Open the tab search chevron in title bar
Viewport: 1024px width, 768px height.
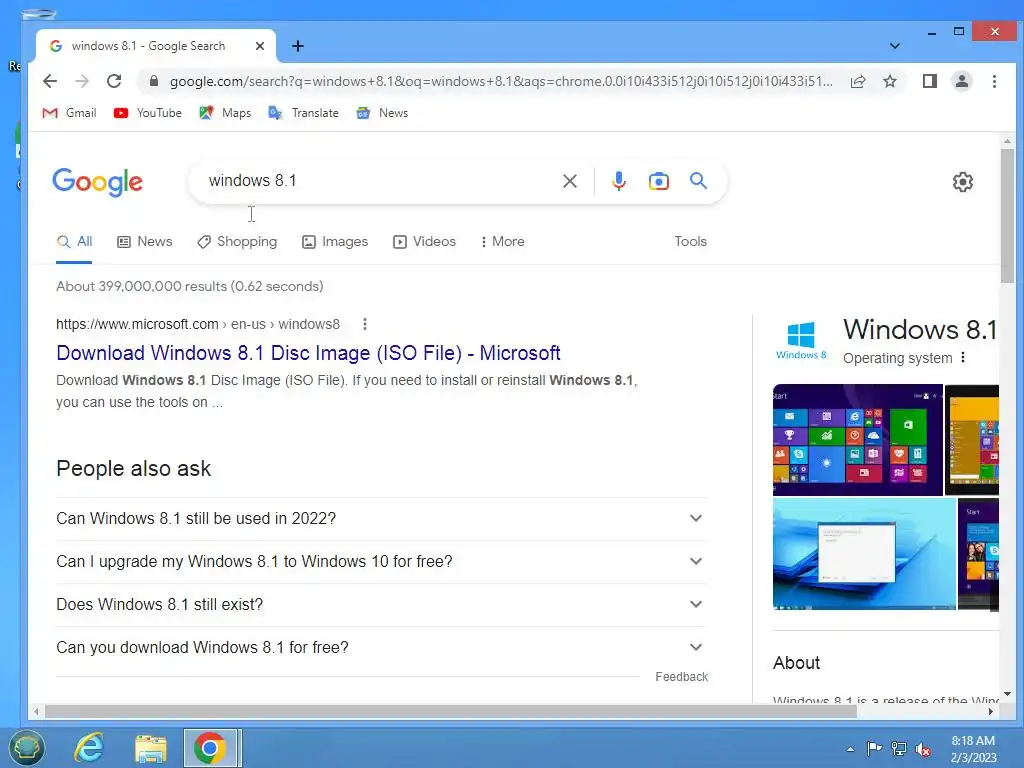895,46
